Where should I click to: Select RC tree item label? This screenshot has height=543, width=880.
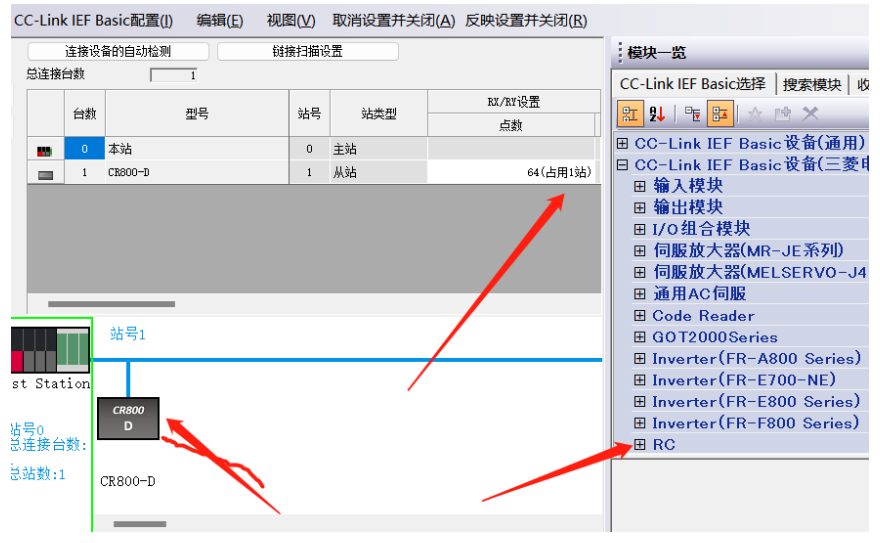click(664, 445)
